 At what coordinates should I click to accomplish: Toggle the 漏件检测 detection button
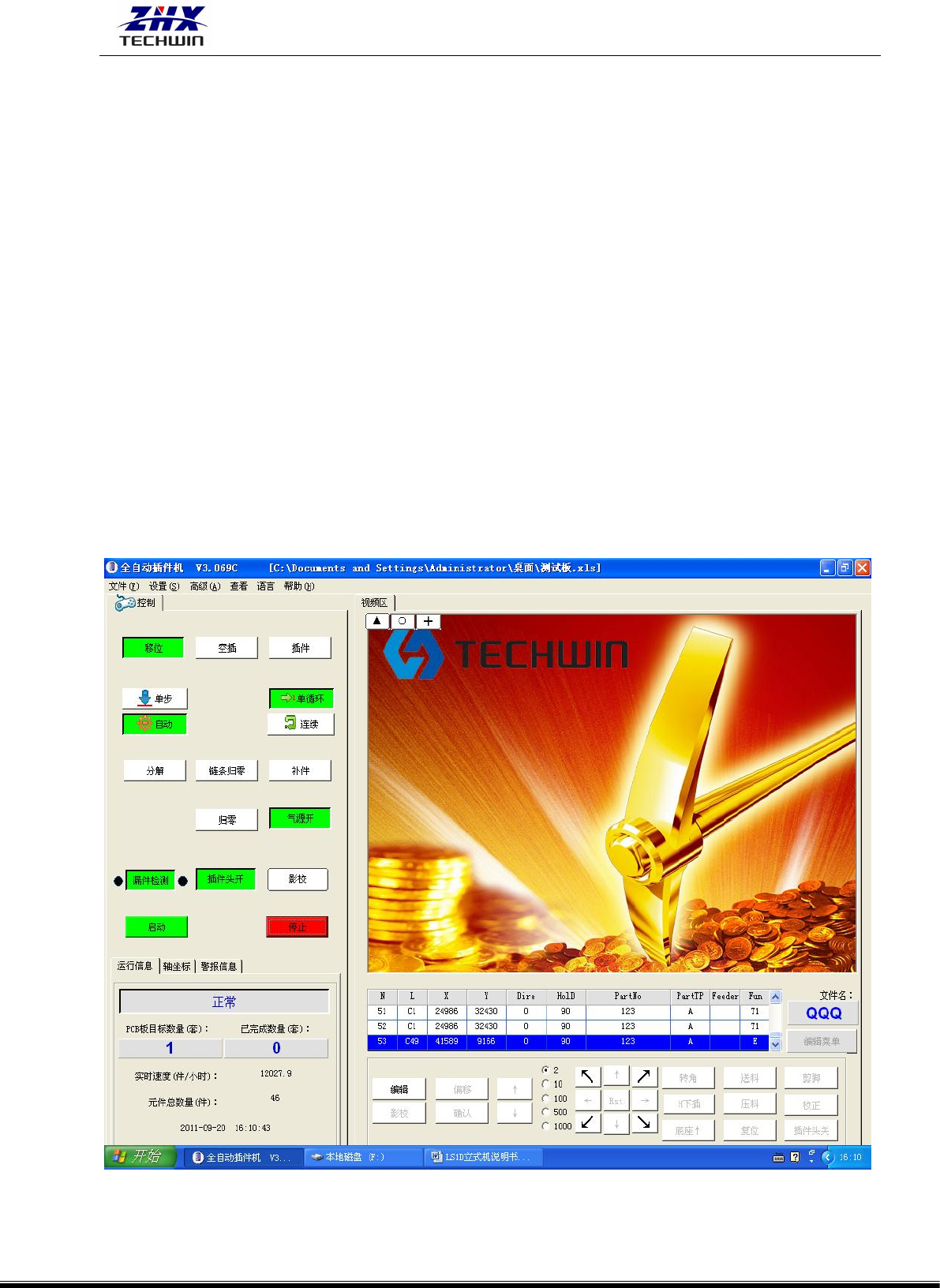coord(150,880)
